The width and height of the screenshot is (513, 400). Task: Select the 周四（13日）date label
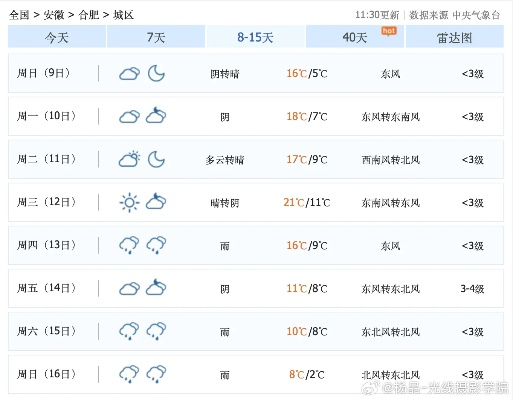pos(47,245)
